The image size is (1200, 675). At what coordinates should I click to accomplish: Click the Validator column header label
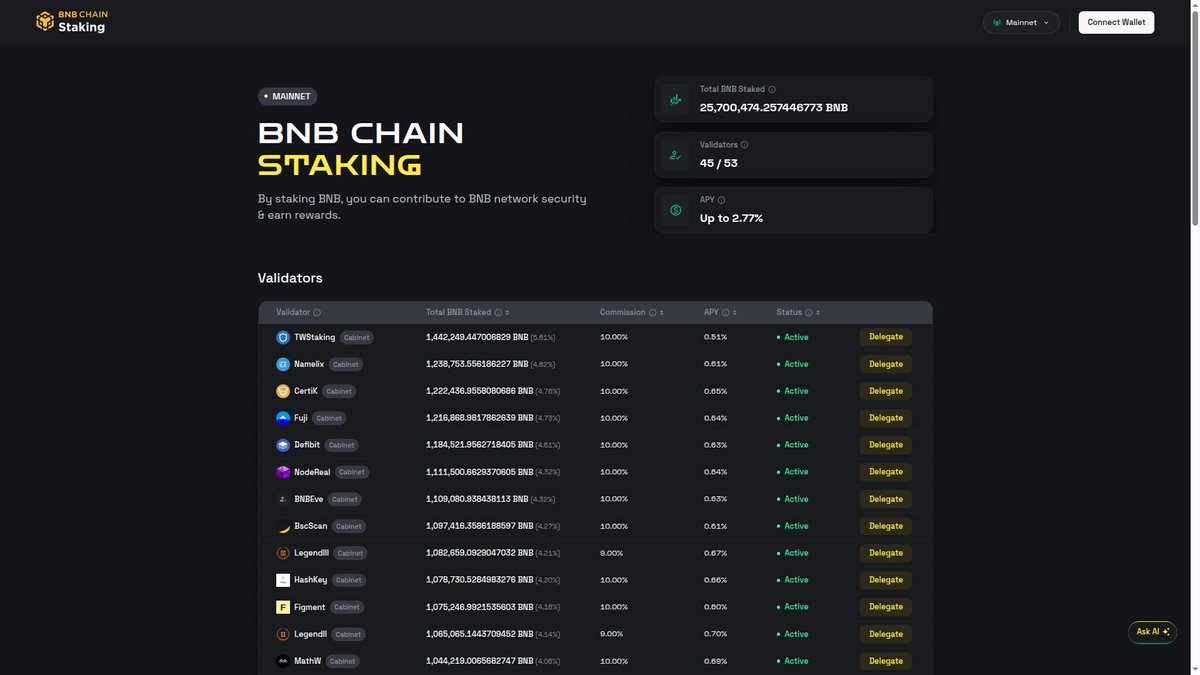pos(293,313)
